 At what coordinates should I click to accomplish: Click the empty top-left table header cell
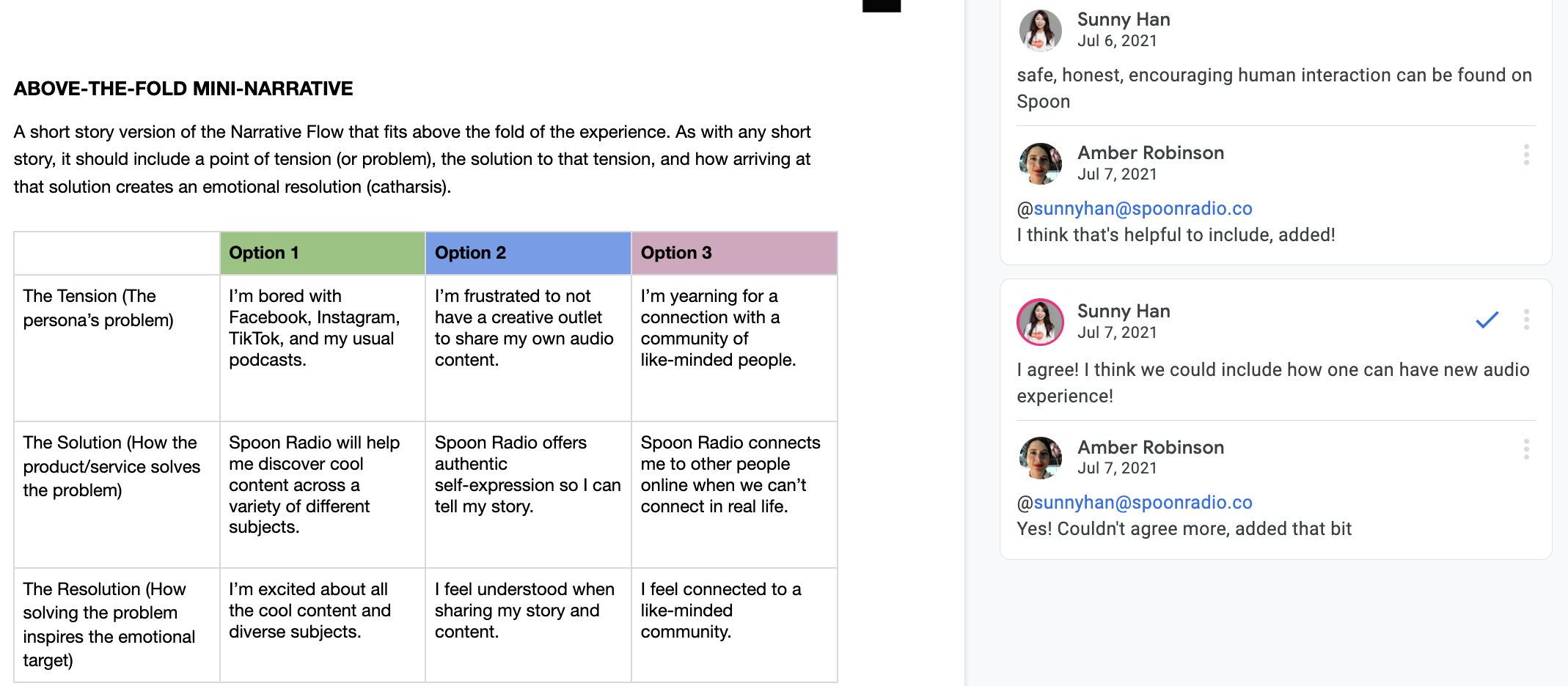click(x=117, y=253)
